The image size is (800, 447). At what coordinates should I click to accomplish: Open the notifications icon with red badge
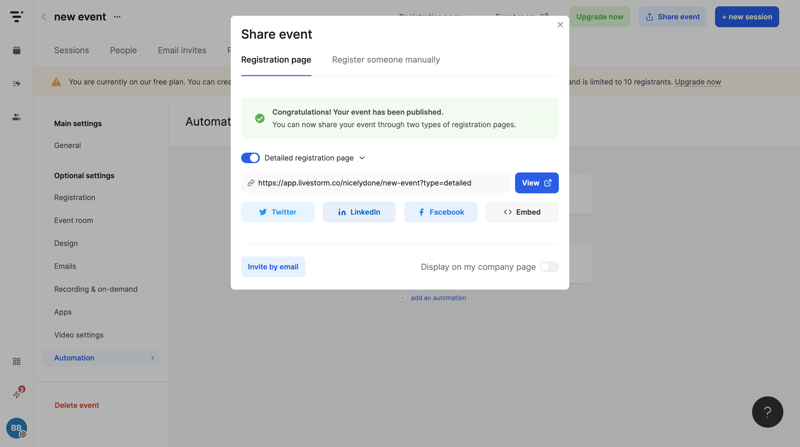(x=18, y=393)
